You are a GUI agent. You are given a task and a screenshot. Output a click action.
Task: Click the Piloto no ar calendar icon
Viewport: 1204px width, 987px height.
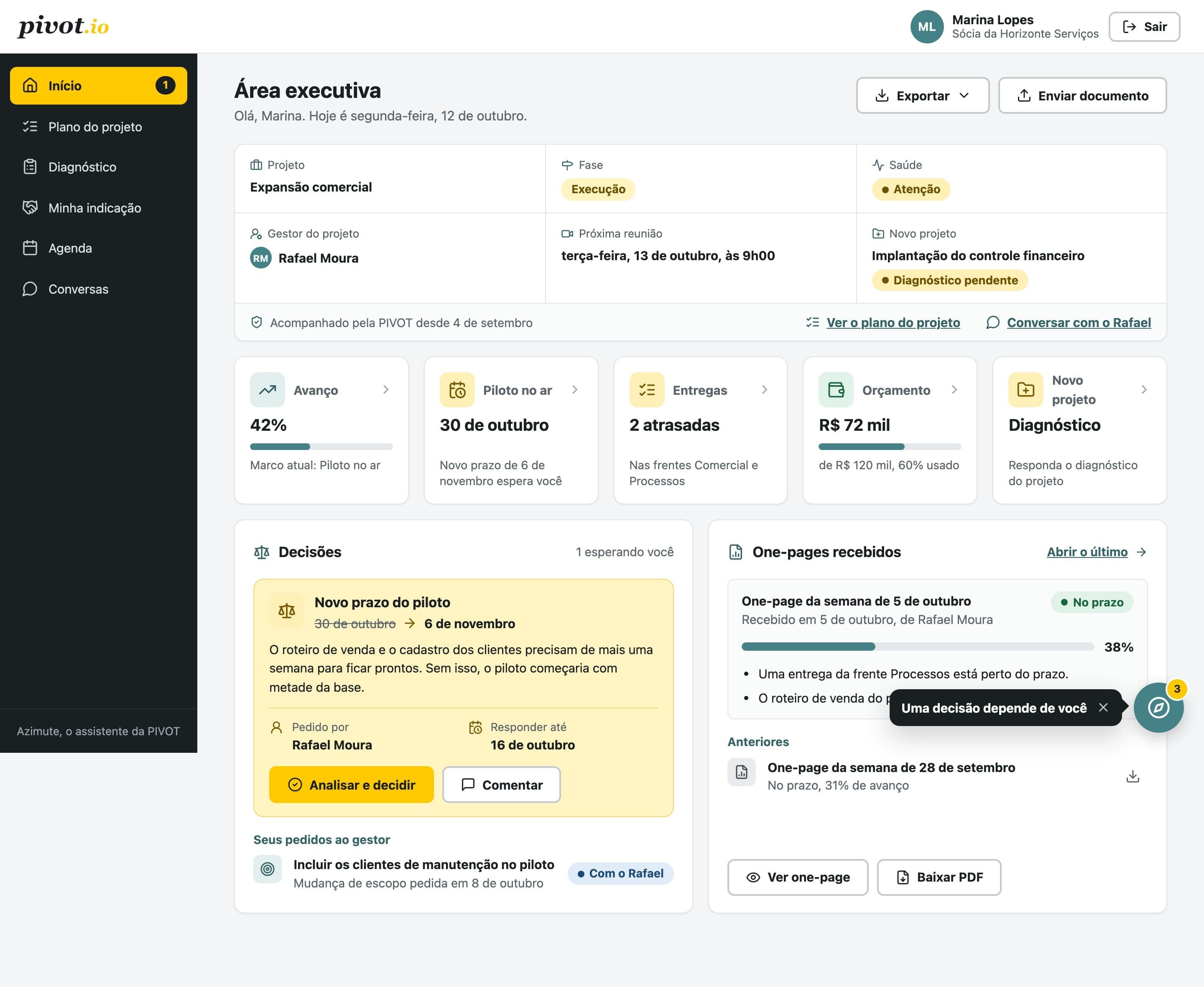pos(457,390)
